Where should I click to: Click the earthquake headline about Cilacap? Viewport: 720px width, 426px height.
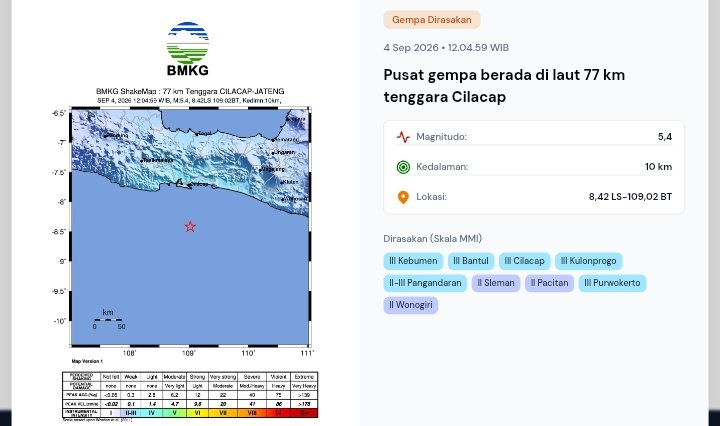pos(504,86)
